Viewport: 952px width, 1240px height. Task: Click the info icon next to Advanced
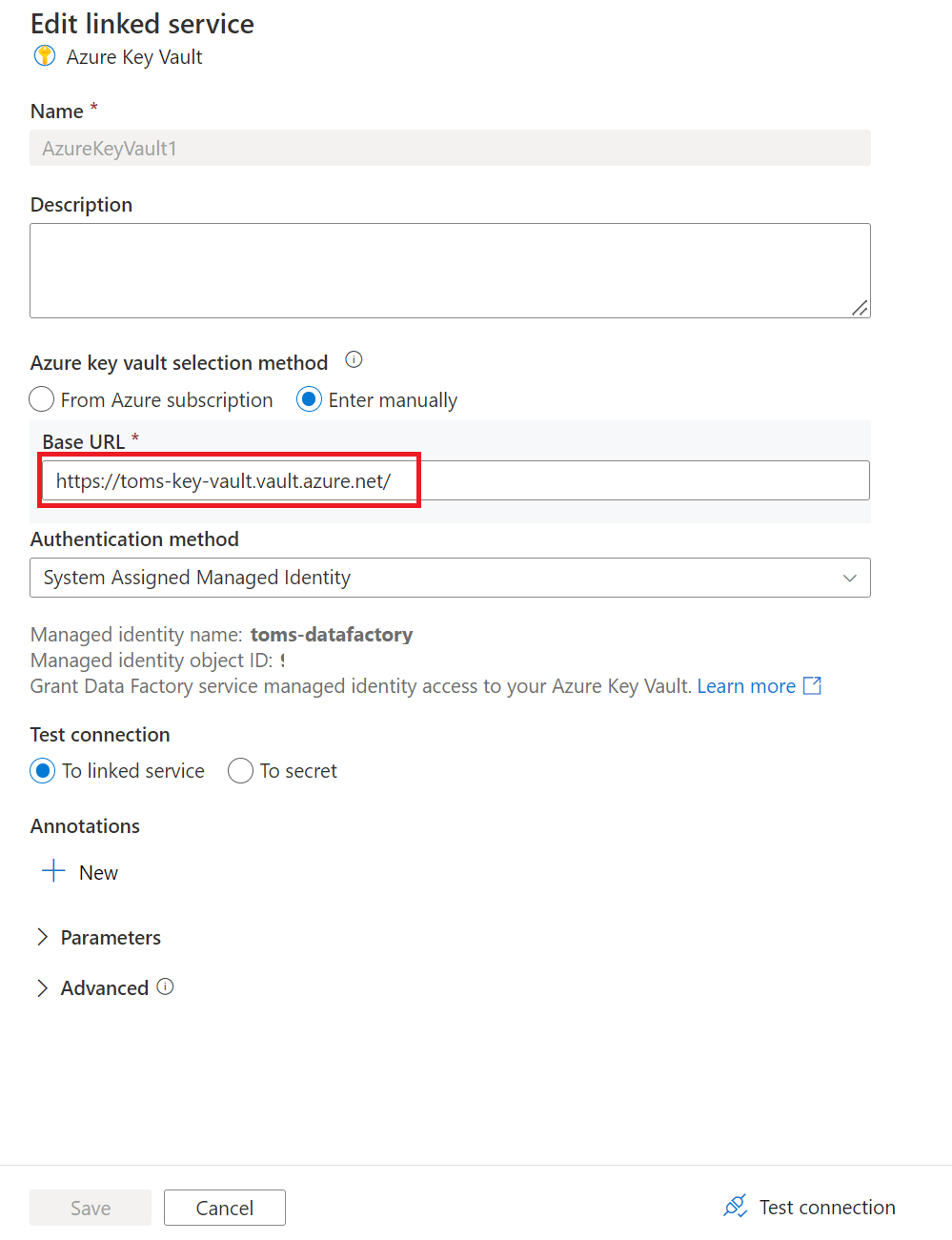pos(166,987)
